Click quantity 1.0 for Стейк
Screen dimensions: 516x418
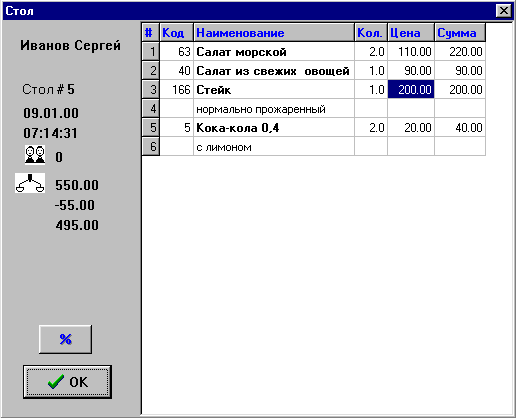point(371,90)
